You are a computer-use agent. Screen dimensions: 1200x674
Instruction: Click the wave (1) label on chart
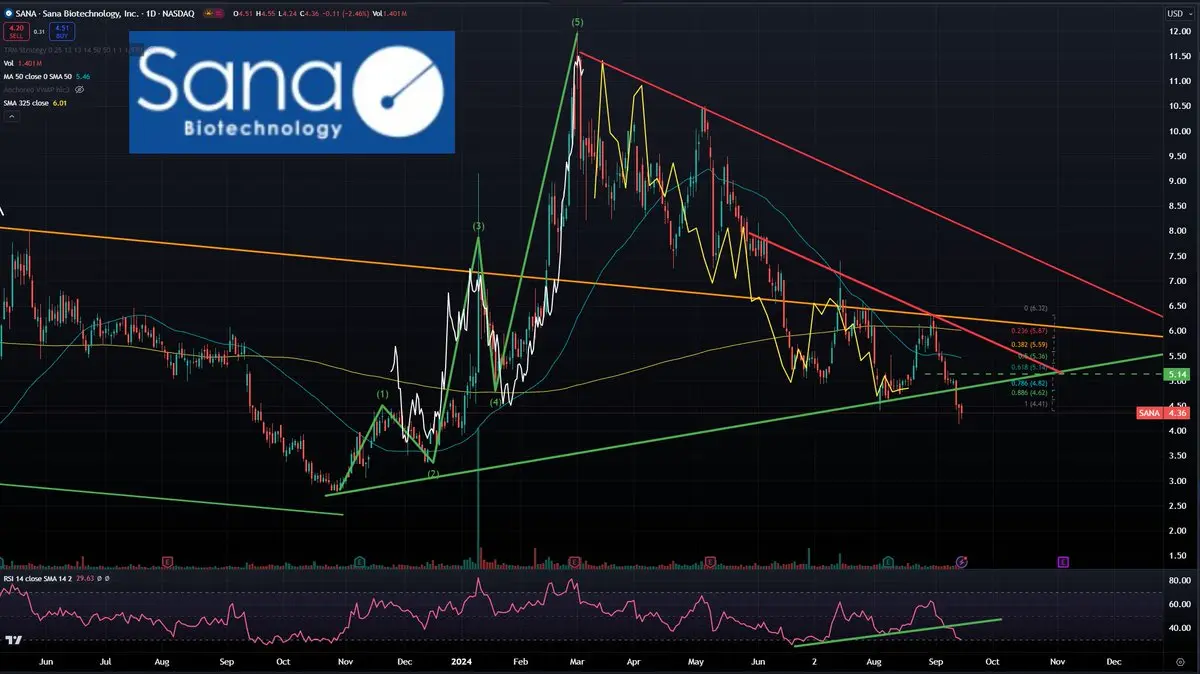tap(383, 395)
